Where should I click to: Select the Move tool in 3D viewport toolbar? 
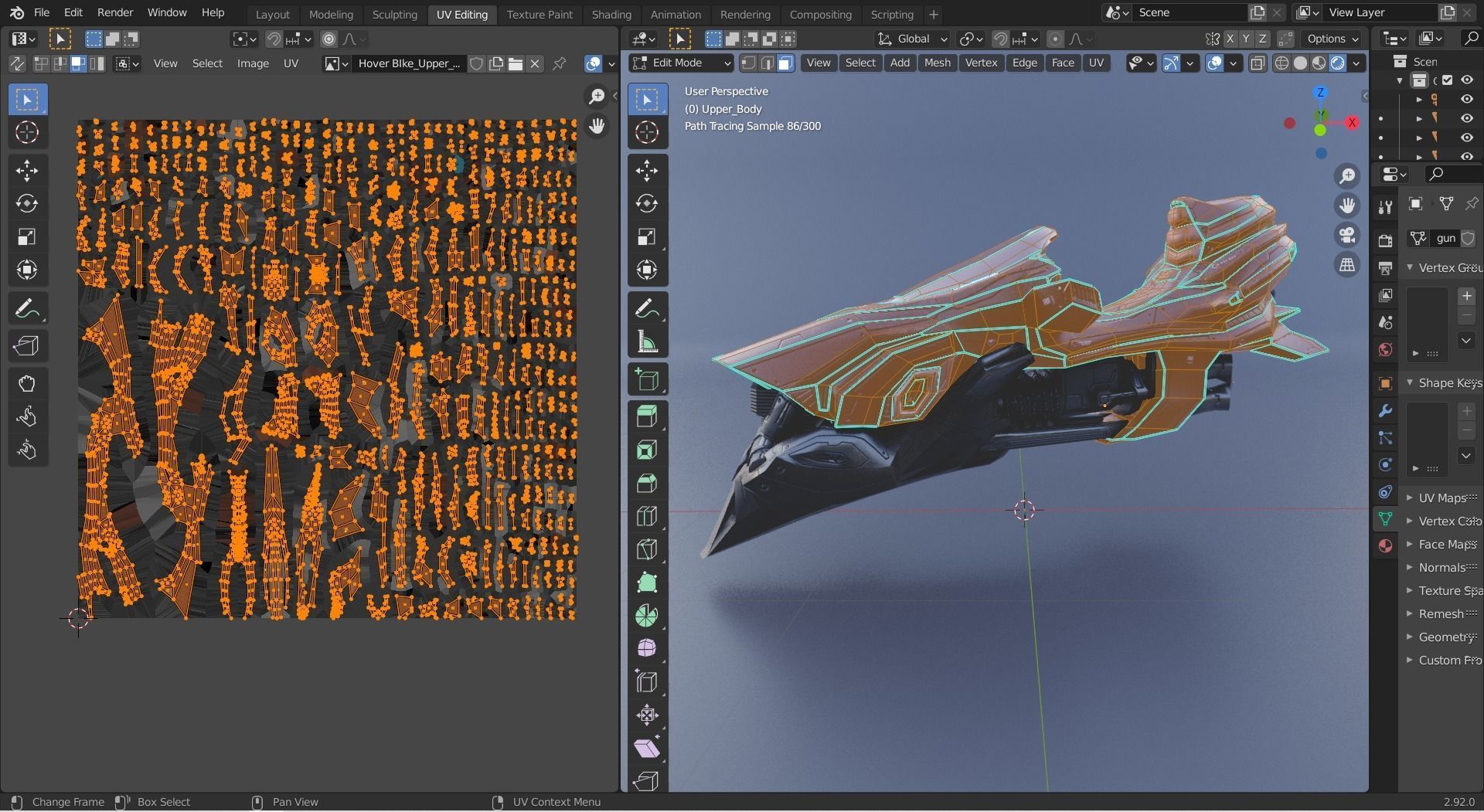[647, 171]
